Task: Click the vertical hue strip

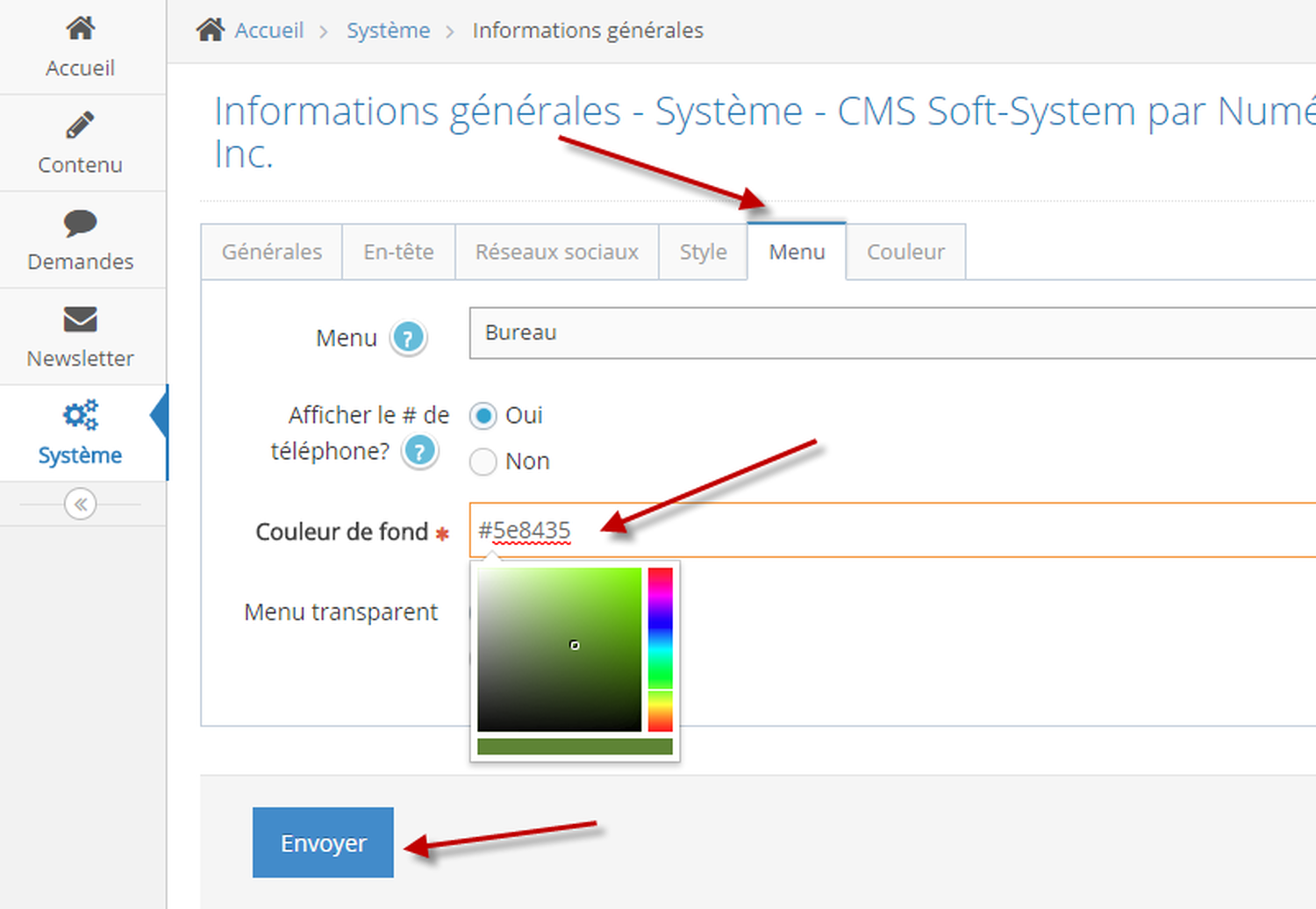Action: click(x=661, y=649)
